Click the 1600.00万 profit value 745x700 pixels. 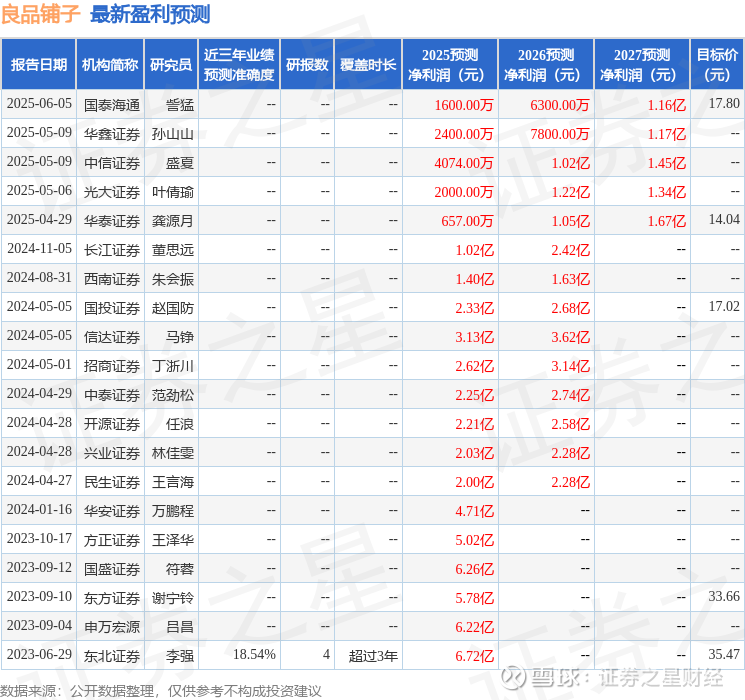[x=464, y=105]
